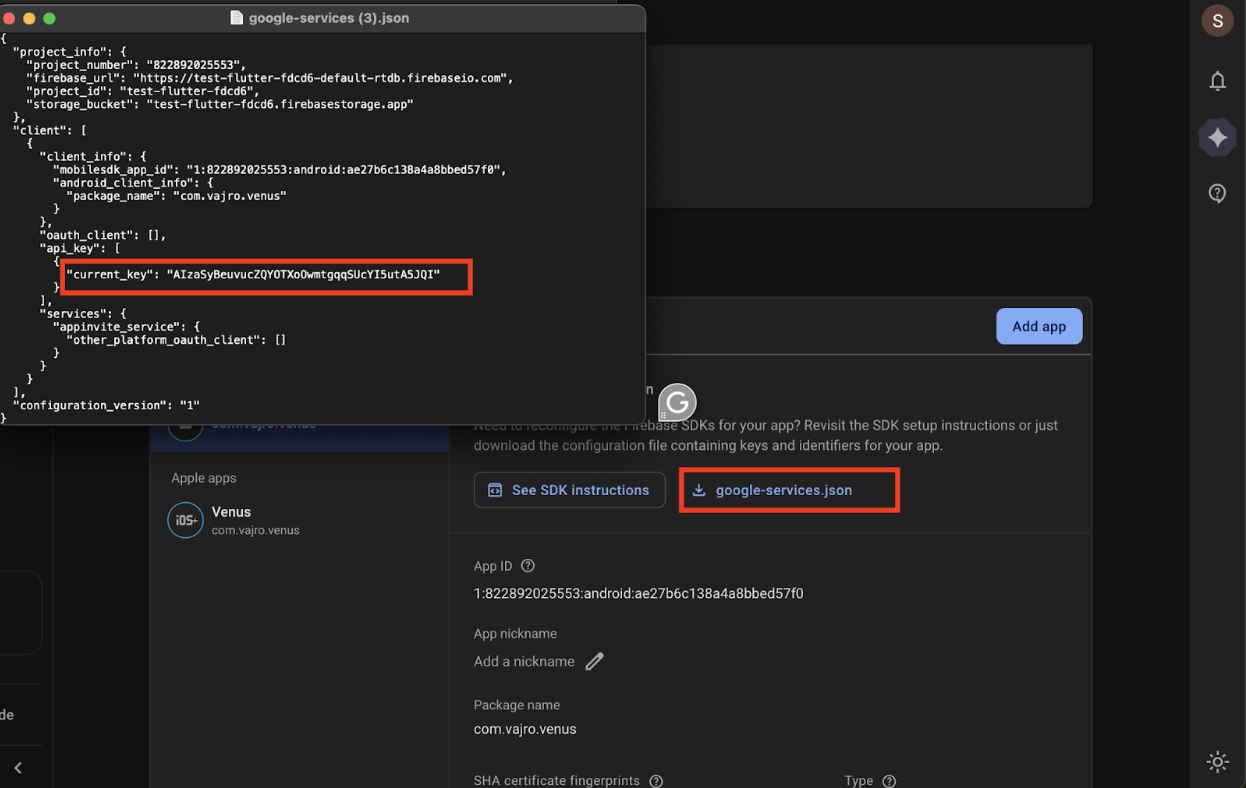Close the google-services JSON window
This screenshot has height=788, width=1246.
10,18
